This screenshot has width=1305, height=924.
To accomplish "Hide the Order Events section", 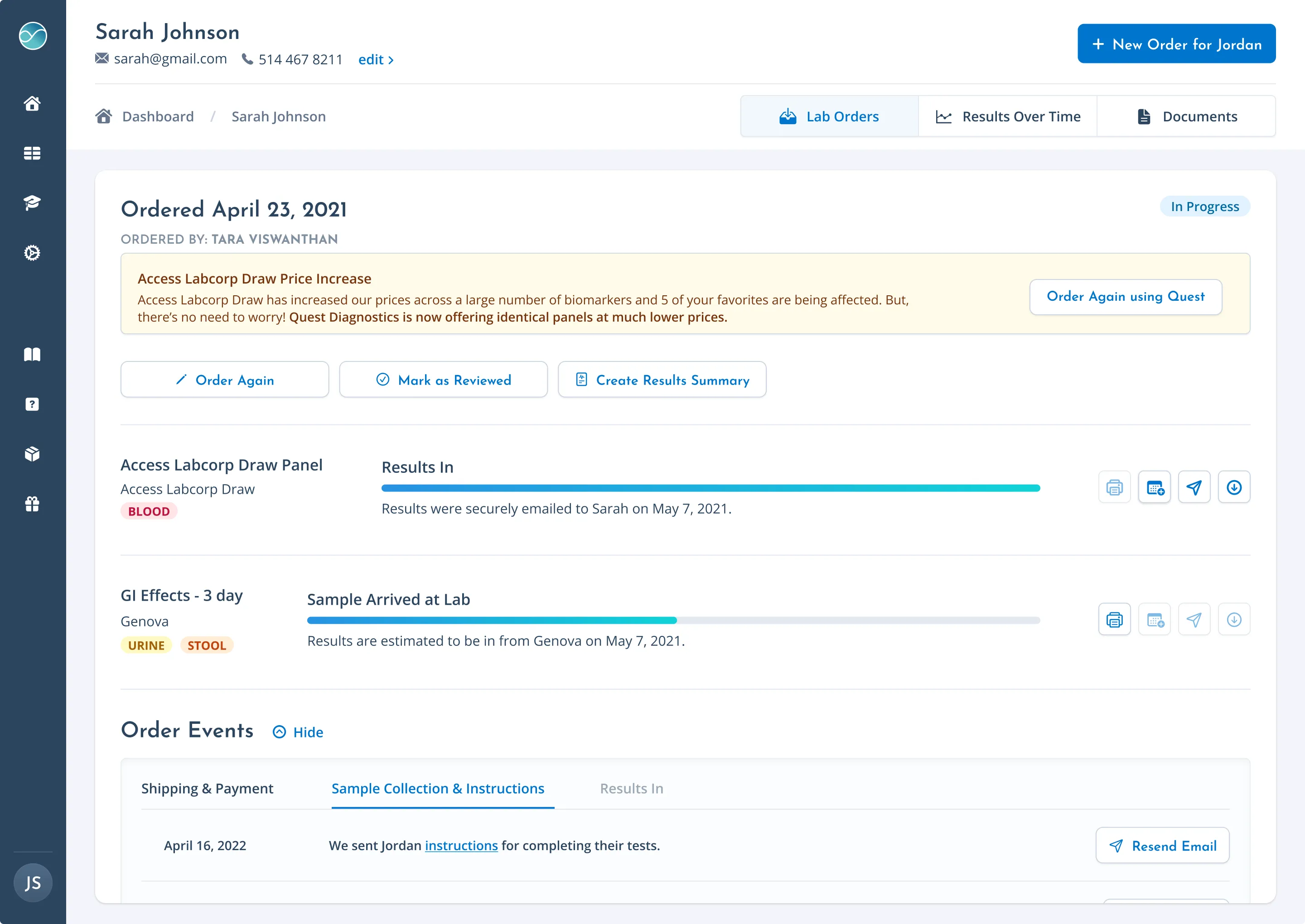I will click(298, 732).
